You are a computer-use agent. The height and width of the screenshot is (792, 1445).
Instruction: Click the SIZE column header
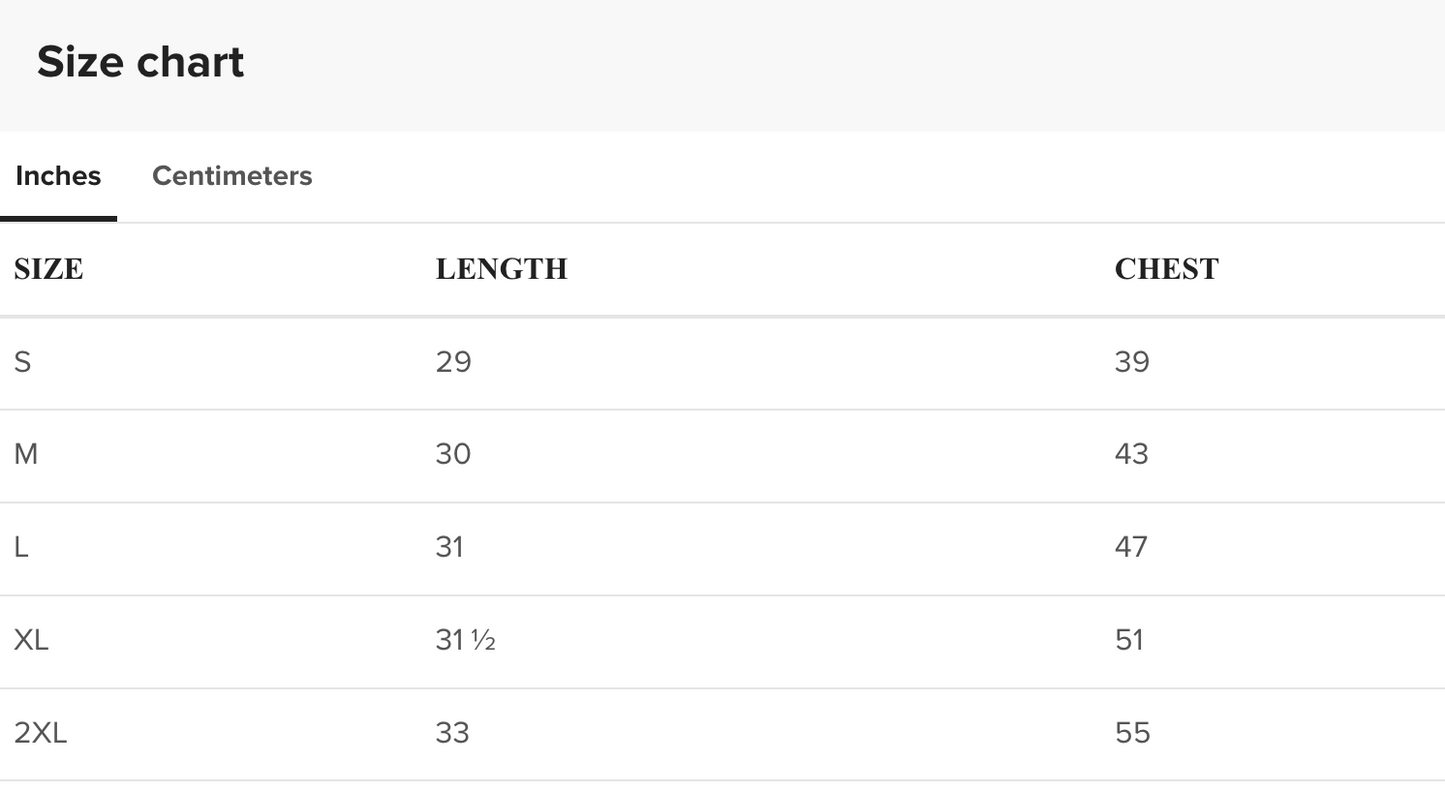click(49, 269)
